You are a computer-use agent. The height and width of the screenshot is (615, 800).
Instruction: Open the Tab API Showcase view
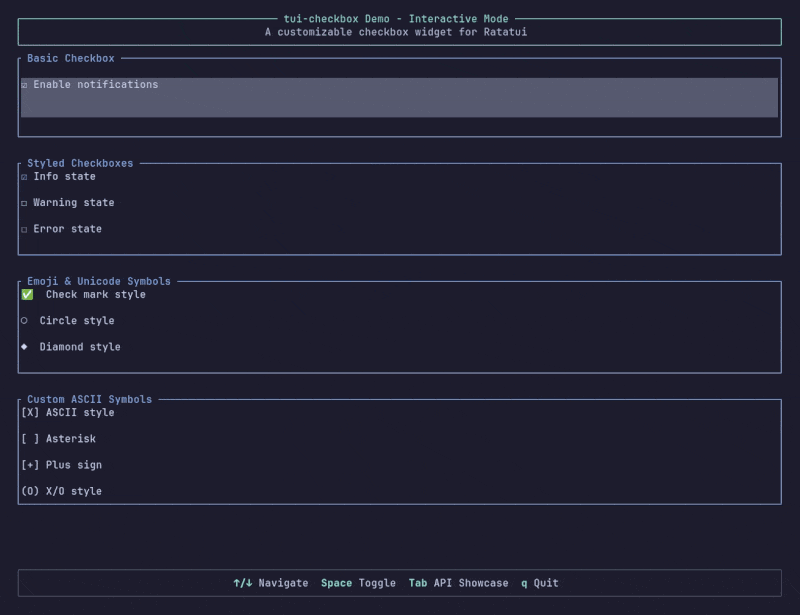pos(458,583)
